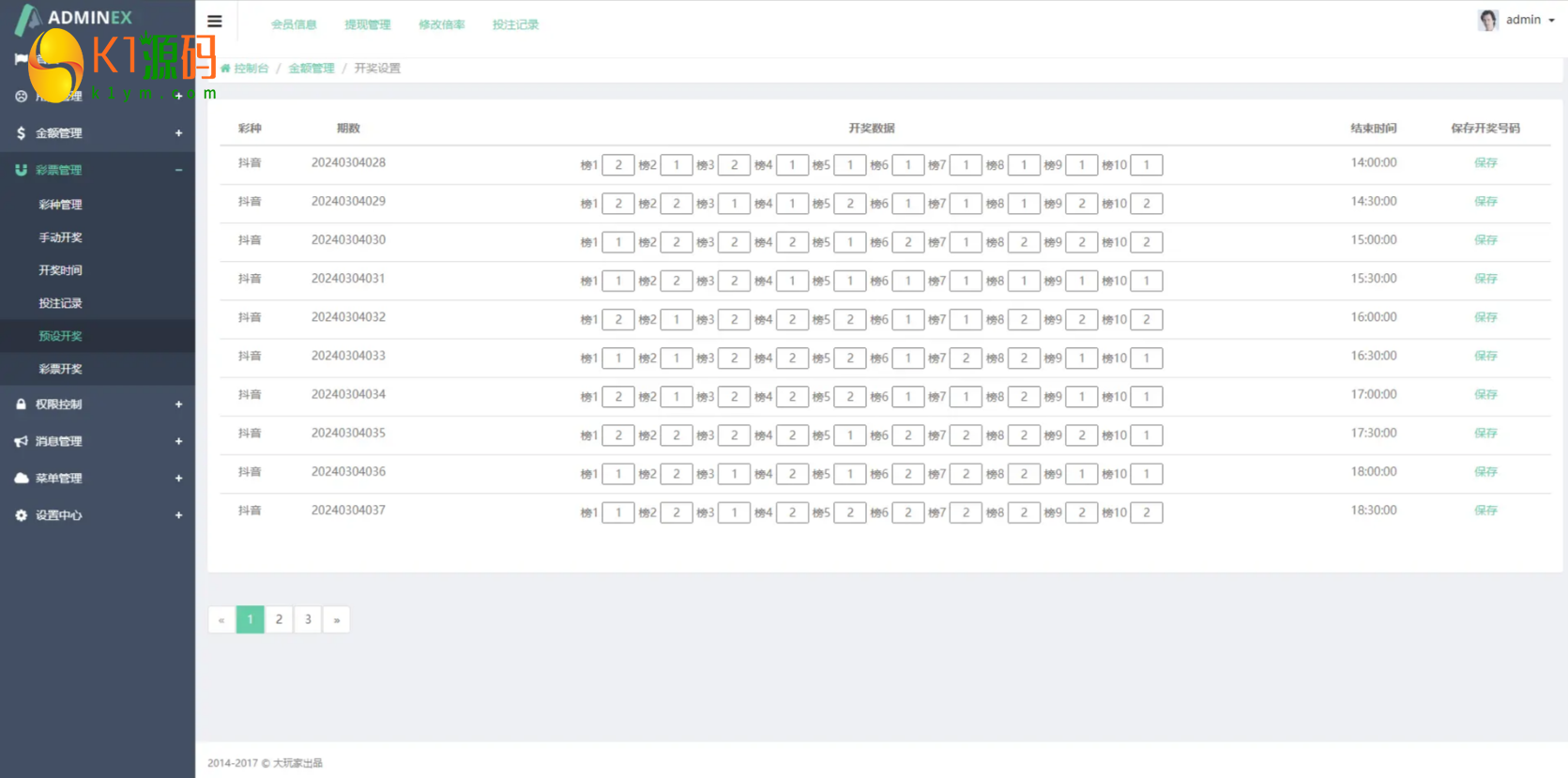This screenshot has width=1568, height=778.
Task: Focus the 榜7 field for period 20240304035
Action: 966,435
